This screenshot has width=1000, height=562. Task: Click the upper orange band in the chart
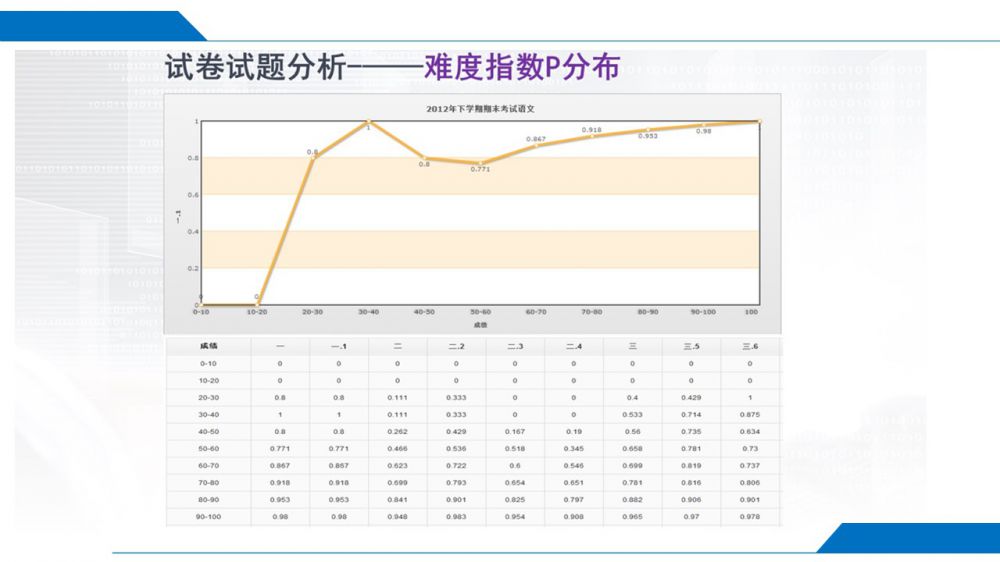tap(480, 176)
